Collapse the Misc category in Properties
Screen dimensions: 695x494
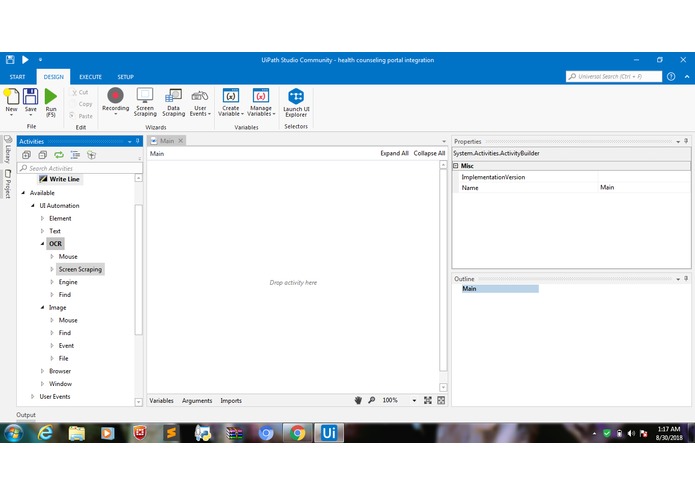coord(455,165)
